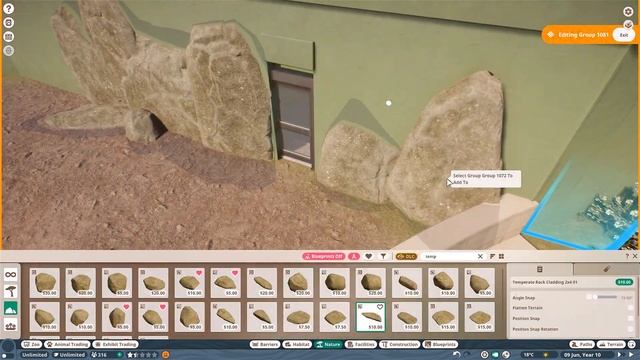Favorite the selected rock via heart outline

coord(380,307)
